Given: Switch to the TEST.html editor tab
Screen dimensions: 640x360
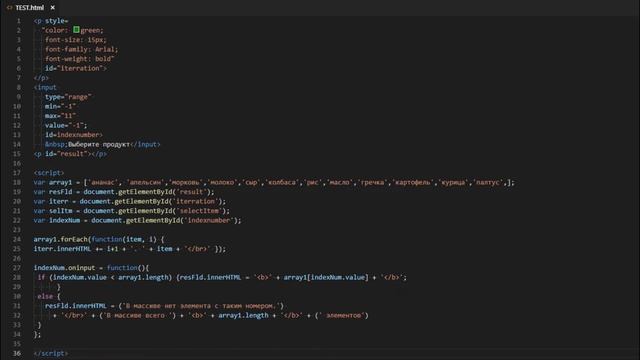Looking at the screenshot, I should click(x=30, y=7).
